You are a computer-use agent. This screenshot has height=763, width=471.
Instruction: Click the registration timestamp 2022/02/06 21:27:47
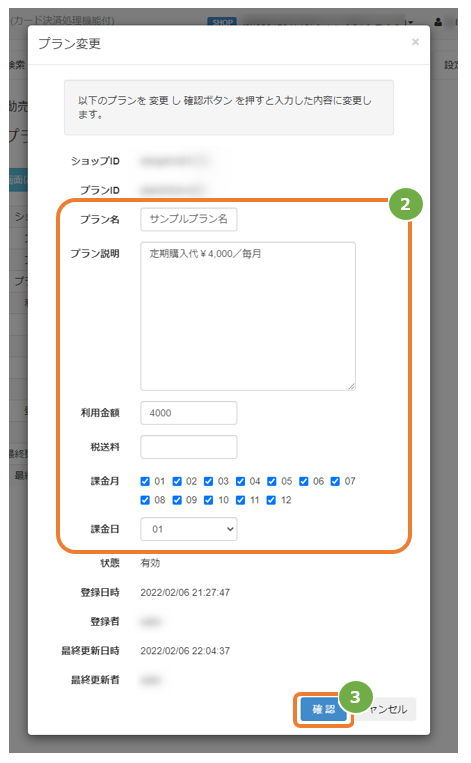tap(185, 592)
